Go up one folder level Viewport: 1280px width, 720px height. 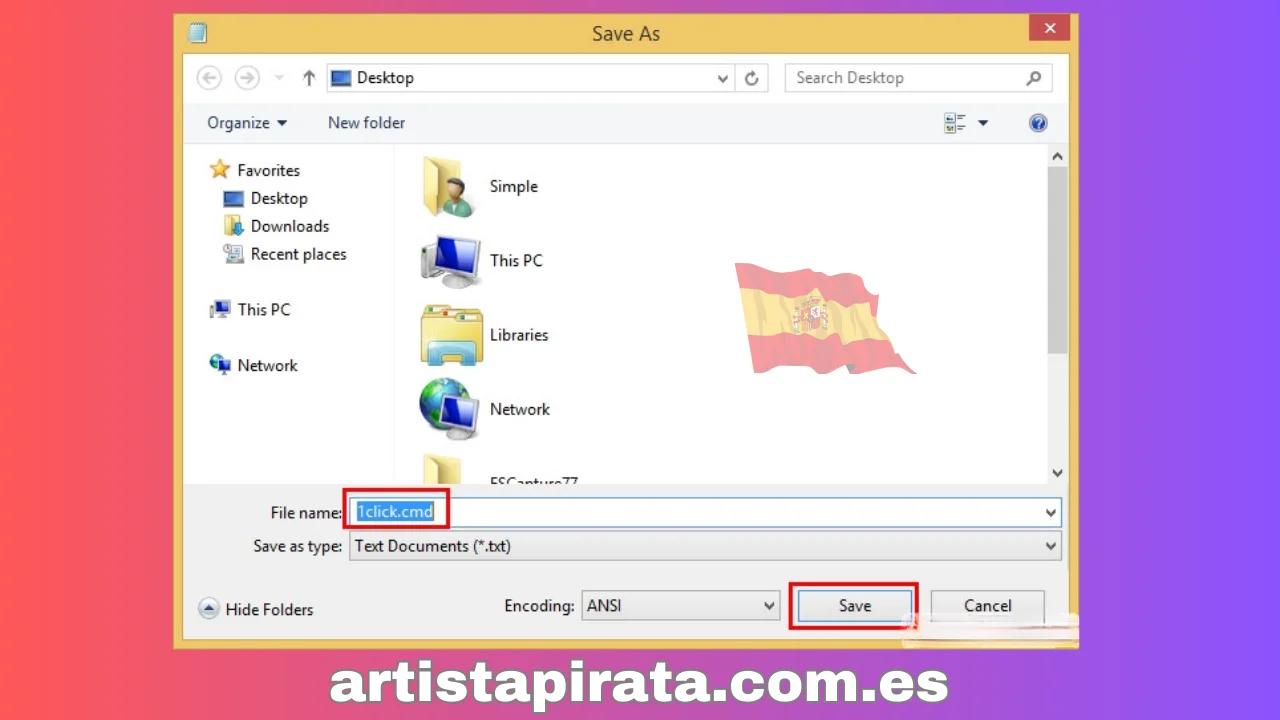[x=309, y=77]
